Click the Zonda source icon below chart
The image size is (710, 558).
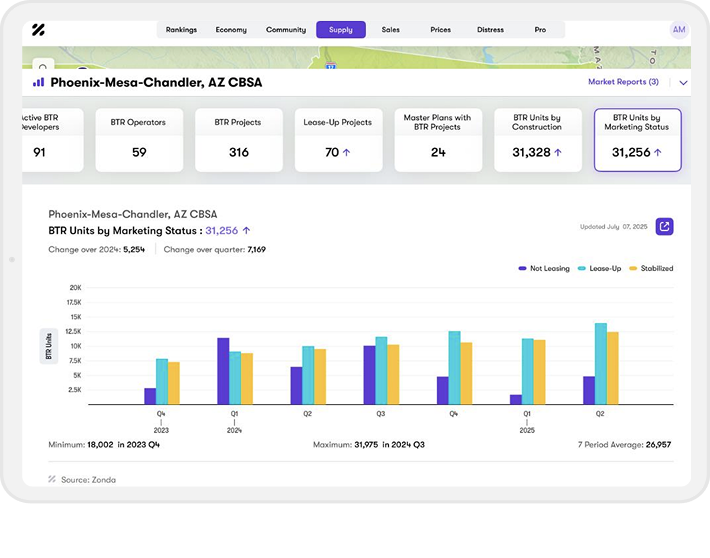coord(52,479)
